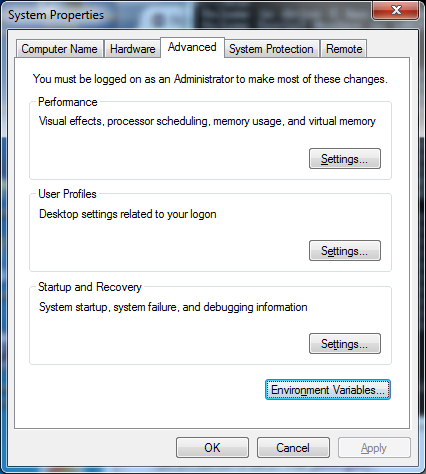
Task: Open Performance Settings button
Action: pyautogui.click(x=345, y=159)
